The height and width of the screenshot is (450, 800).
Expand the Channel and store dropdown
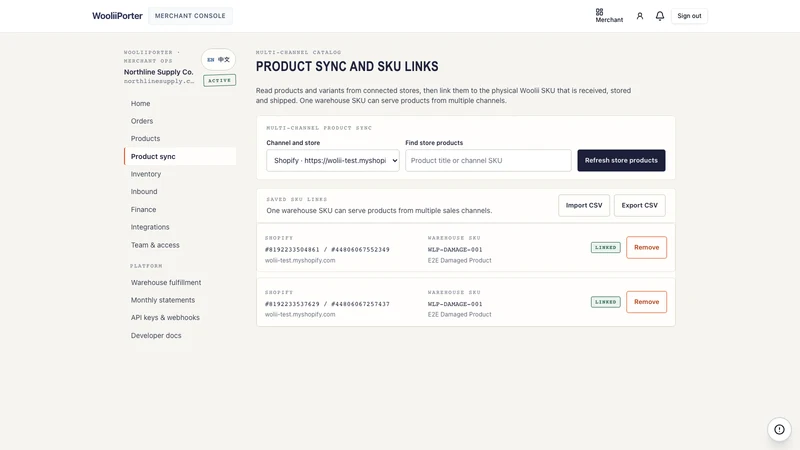[333, 160]
